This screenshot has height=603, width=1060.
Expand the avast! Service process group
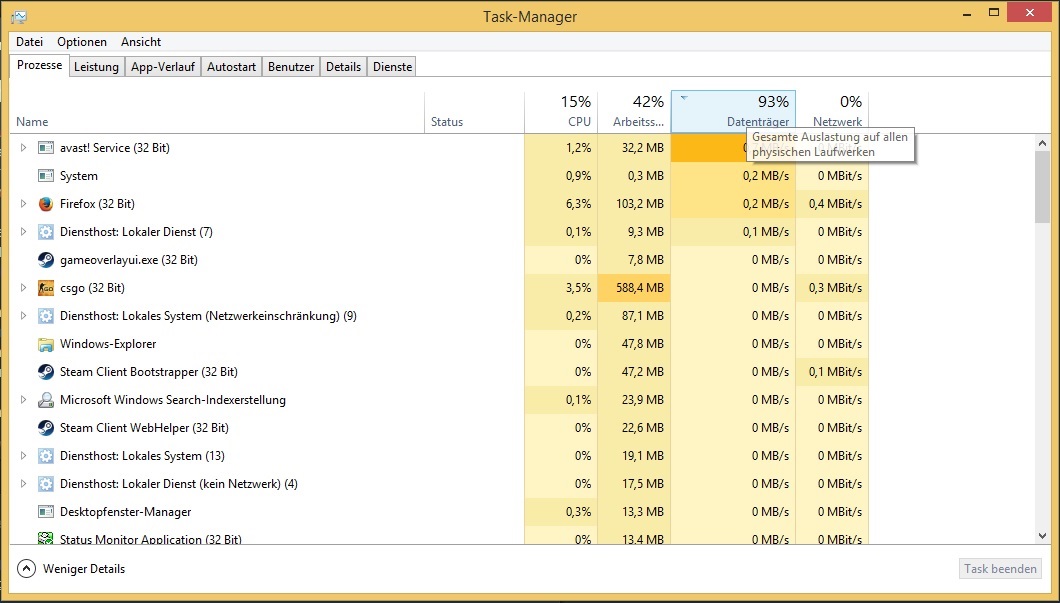(23, 147)
